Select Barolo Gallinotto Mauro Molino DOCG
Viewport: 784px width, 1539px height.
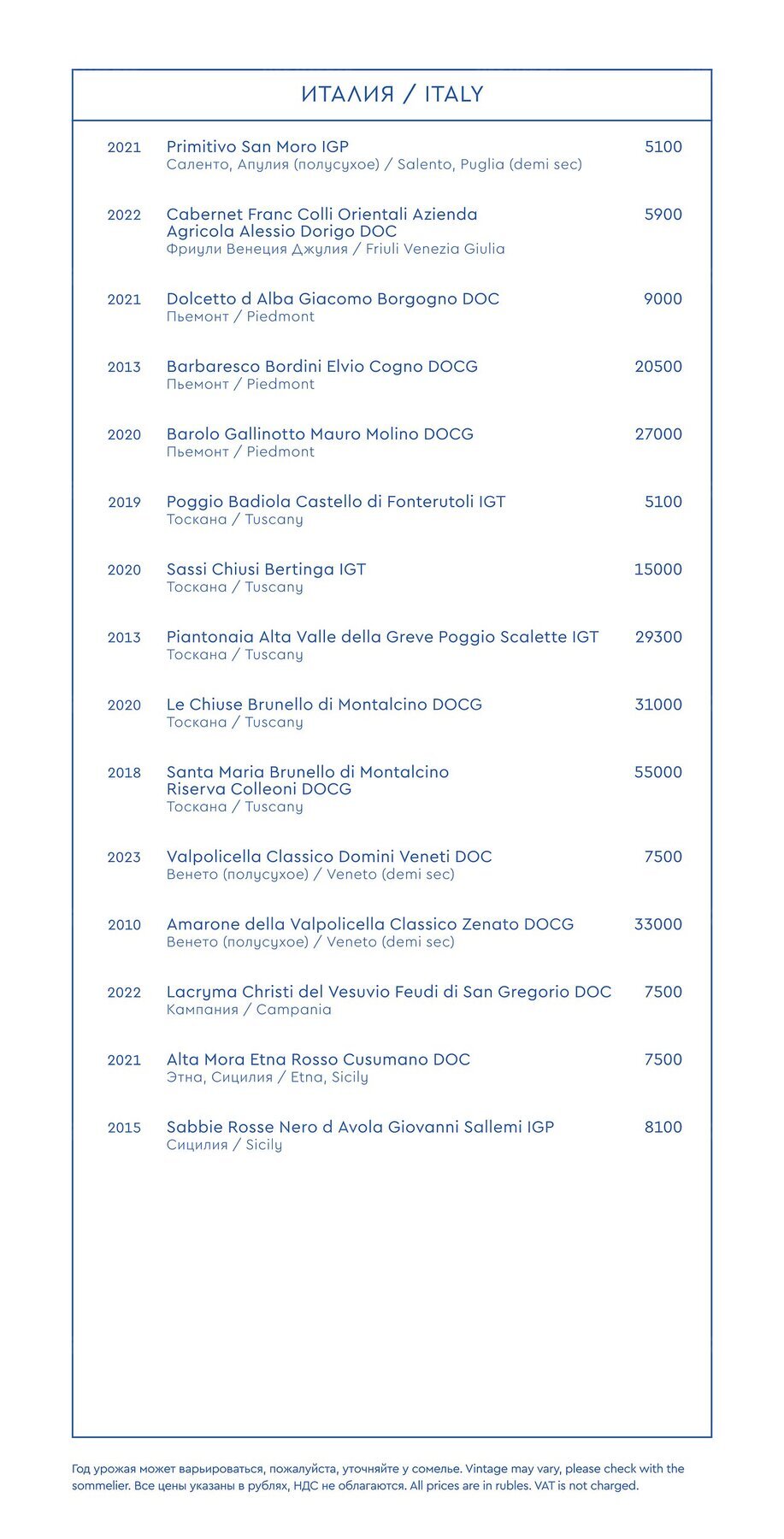(x=320, y=434)
